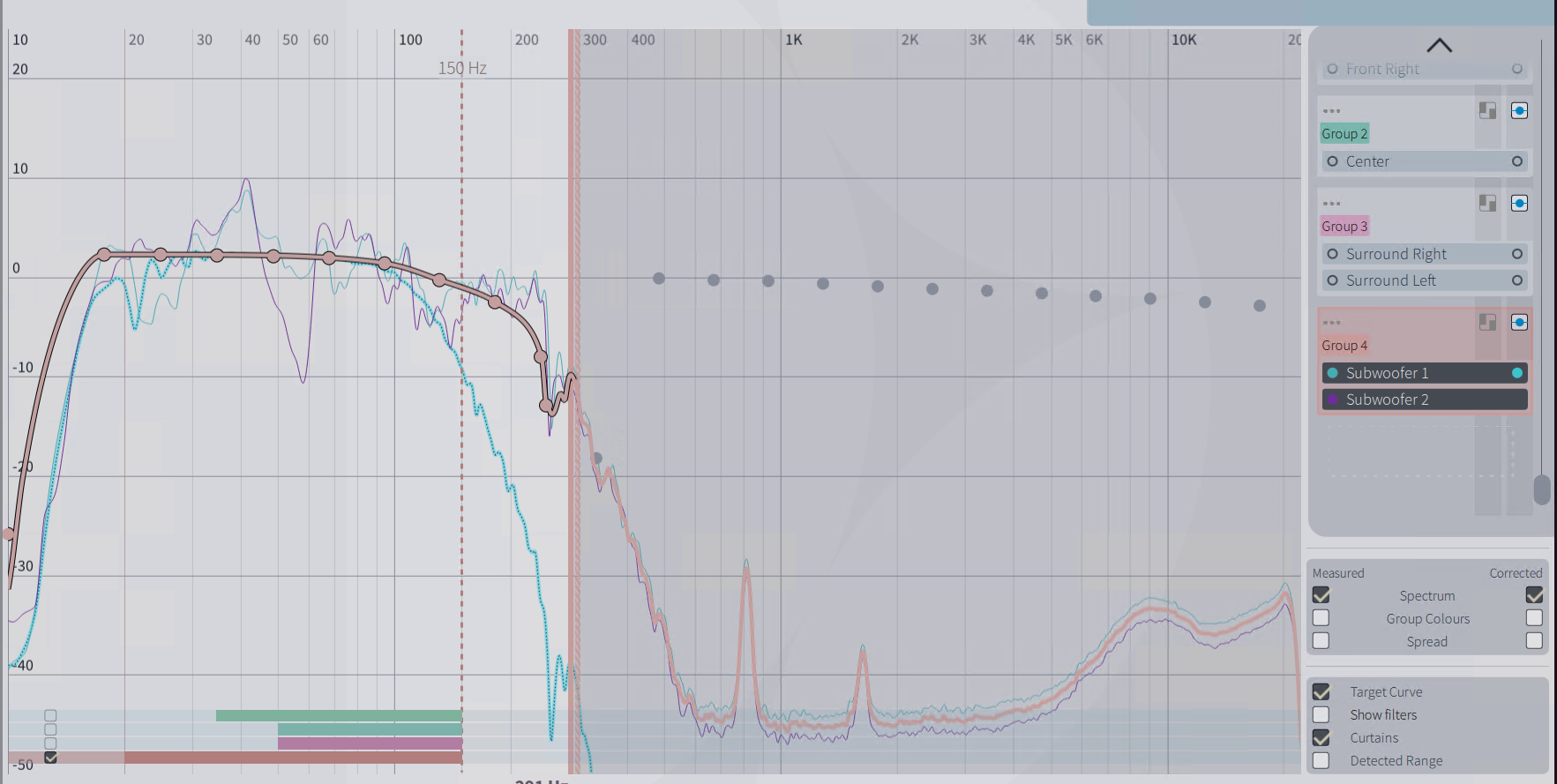
Task: Open the three-dot menu for Group 2
Action: pyautogui.click(x=1331, y=111)
